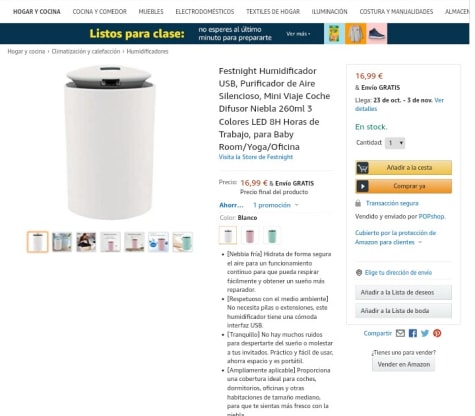475x416 pixels.
Task: Share product via email envelope icon
Action: (400, 333)
